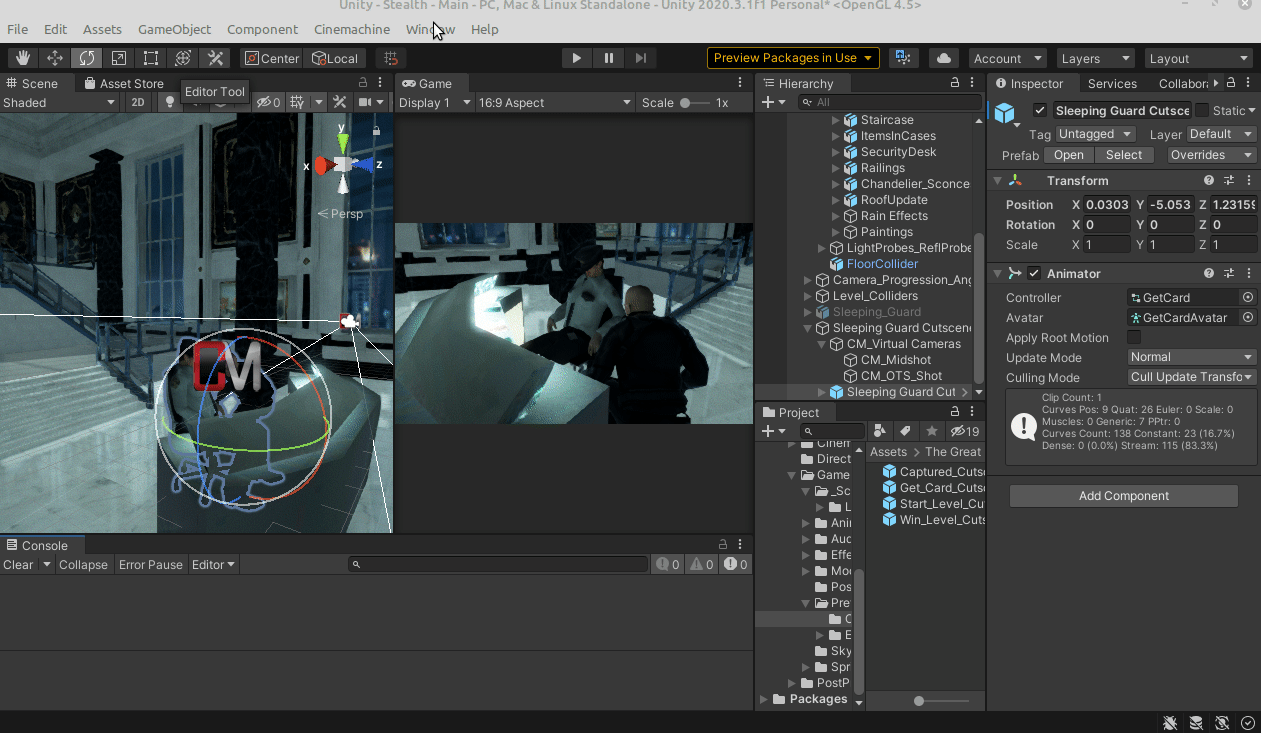Switch to the Asset Store tab
Image resolution: width=1261 pixels, height=733 pixels.
(x=123, y=83)
